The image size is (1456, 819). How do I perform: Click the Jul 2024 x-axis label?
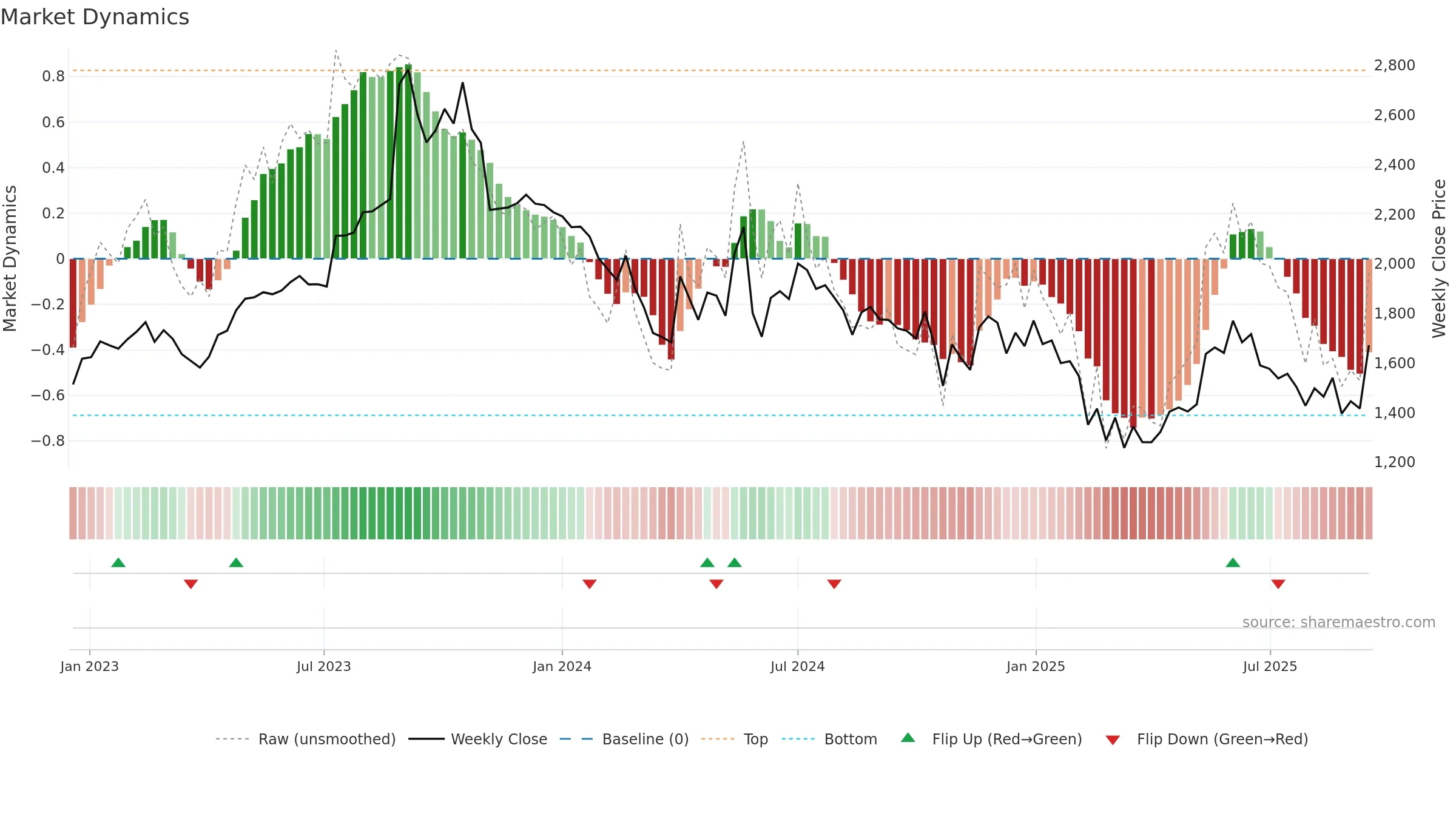click(798, 666)
